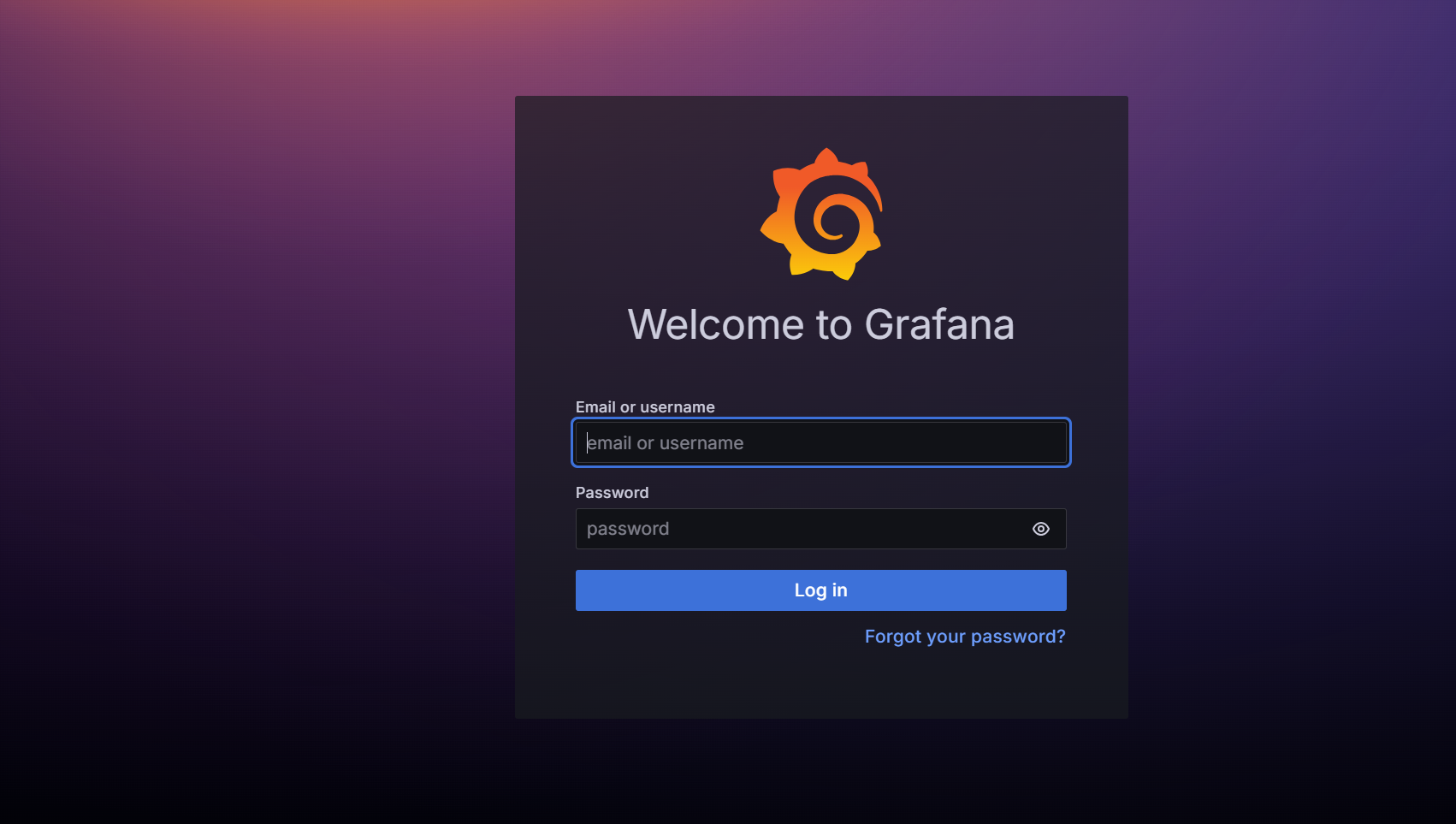Click the Welcome to Grafana heading
The height and width of the screenshot is (824, 1456).
click(x=820, y=324)
